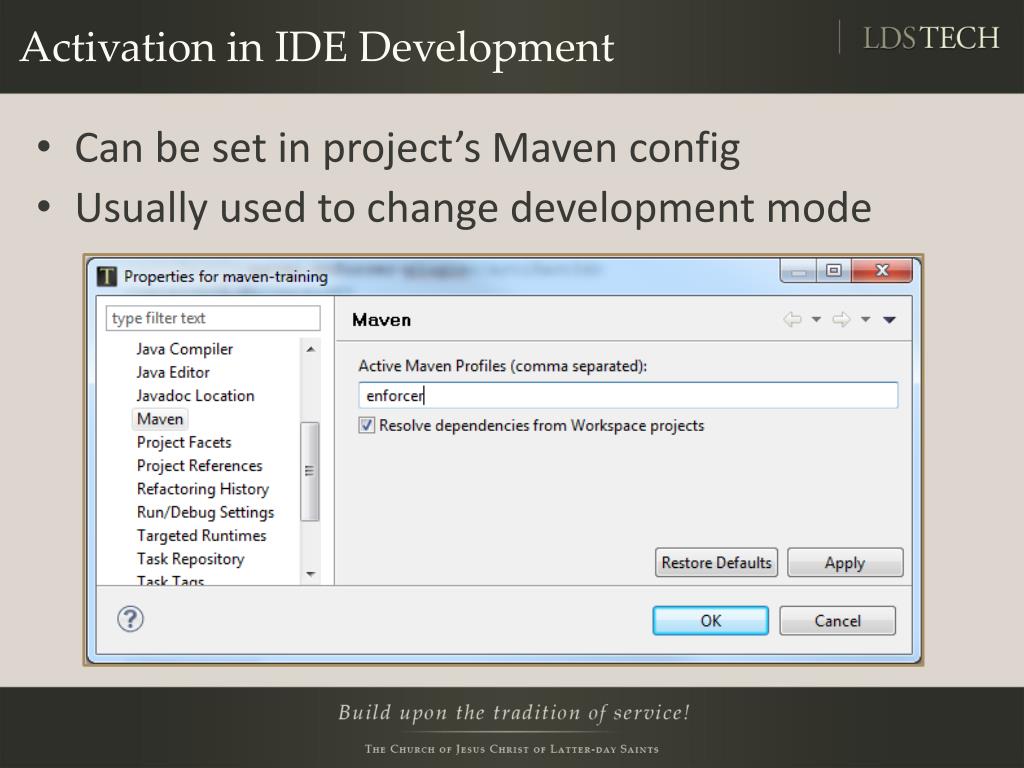Click the Apply button

(x=845, y=562)
